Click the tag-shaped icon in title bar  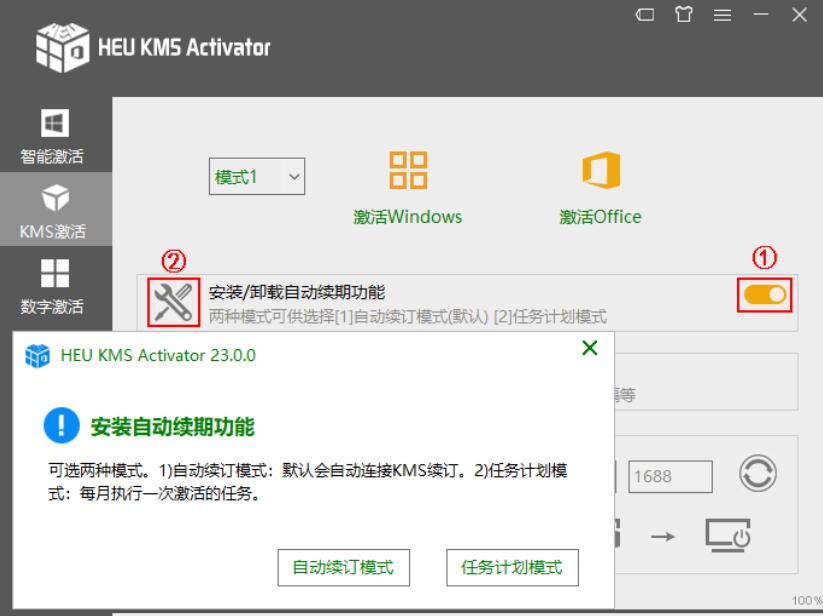pyautogui.click(x=645, y=15)
